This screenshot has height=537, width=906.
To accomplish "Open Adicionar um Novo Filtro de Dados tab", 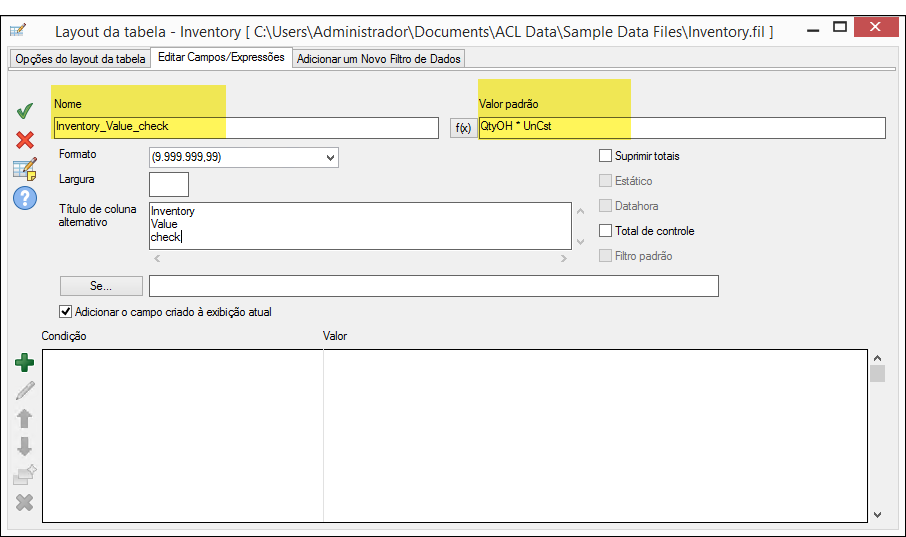I will tap(379, 59).
